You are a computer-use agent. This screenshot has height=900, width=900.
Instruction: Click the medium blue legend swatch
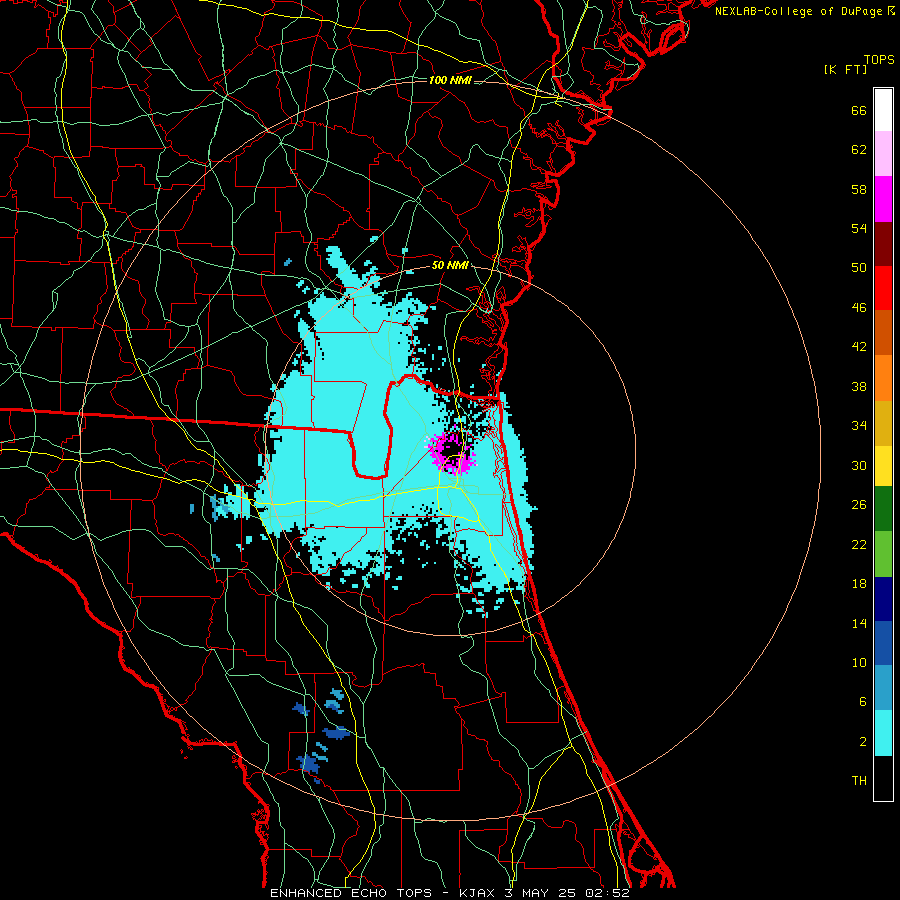[x=883, y=643]
